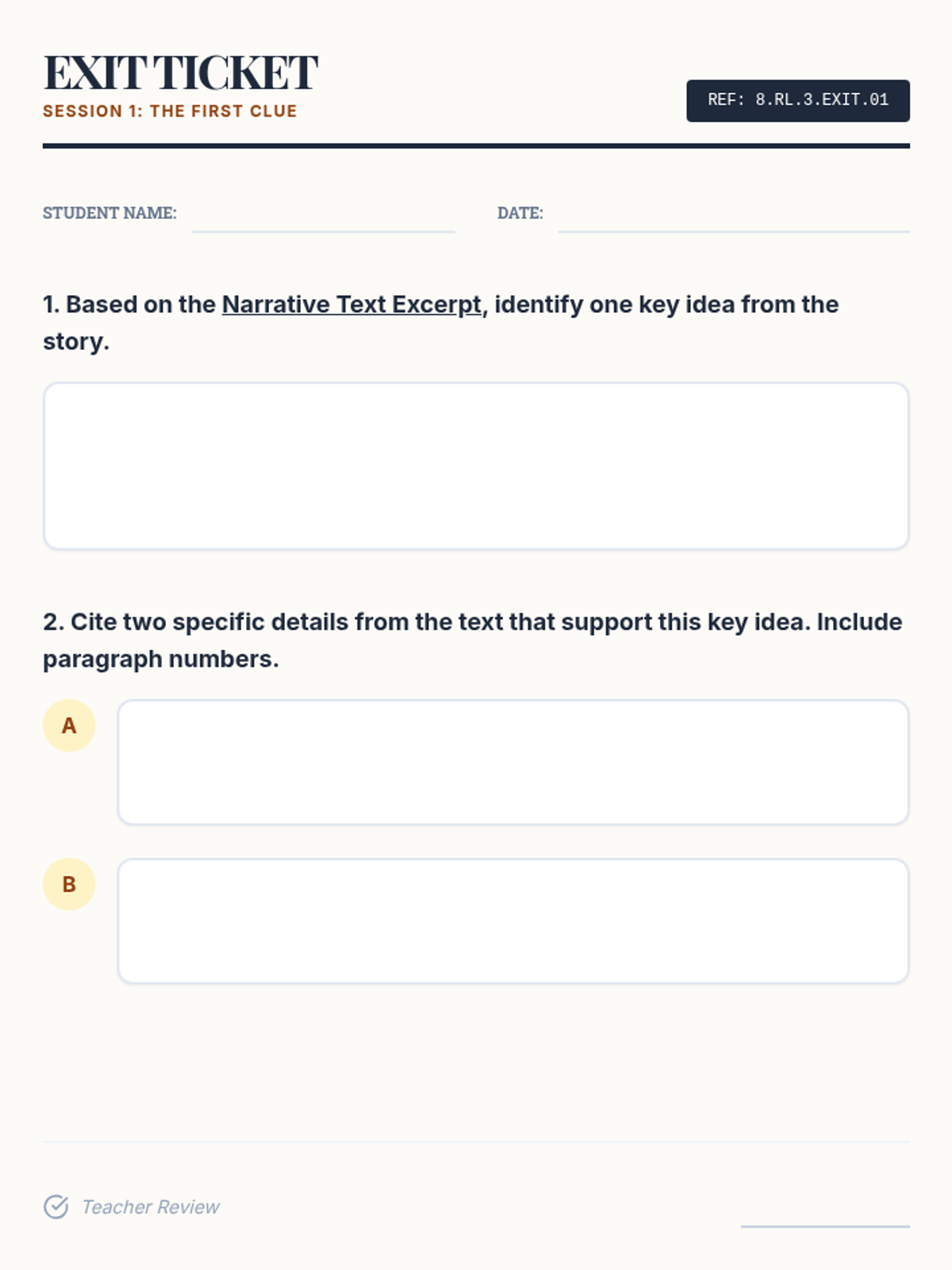Screen dimensions: 952x1270
Task: Click the DATE label
Action: pyautogui.click(x=520, y=213)
